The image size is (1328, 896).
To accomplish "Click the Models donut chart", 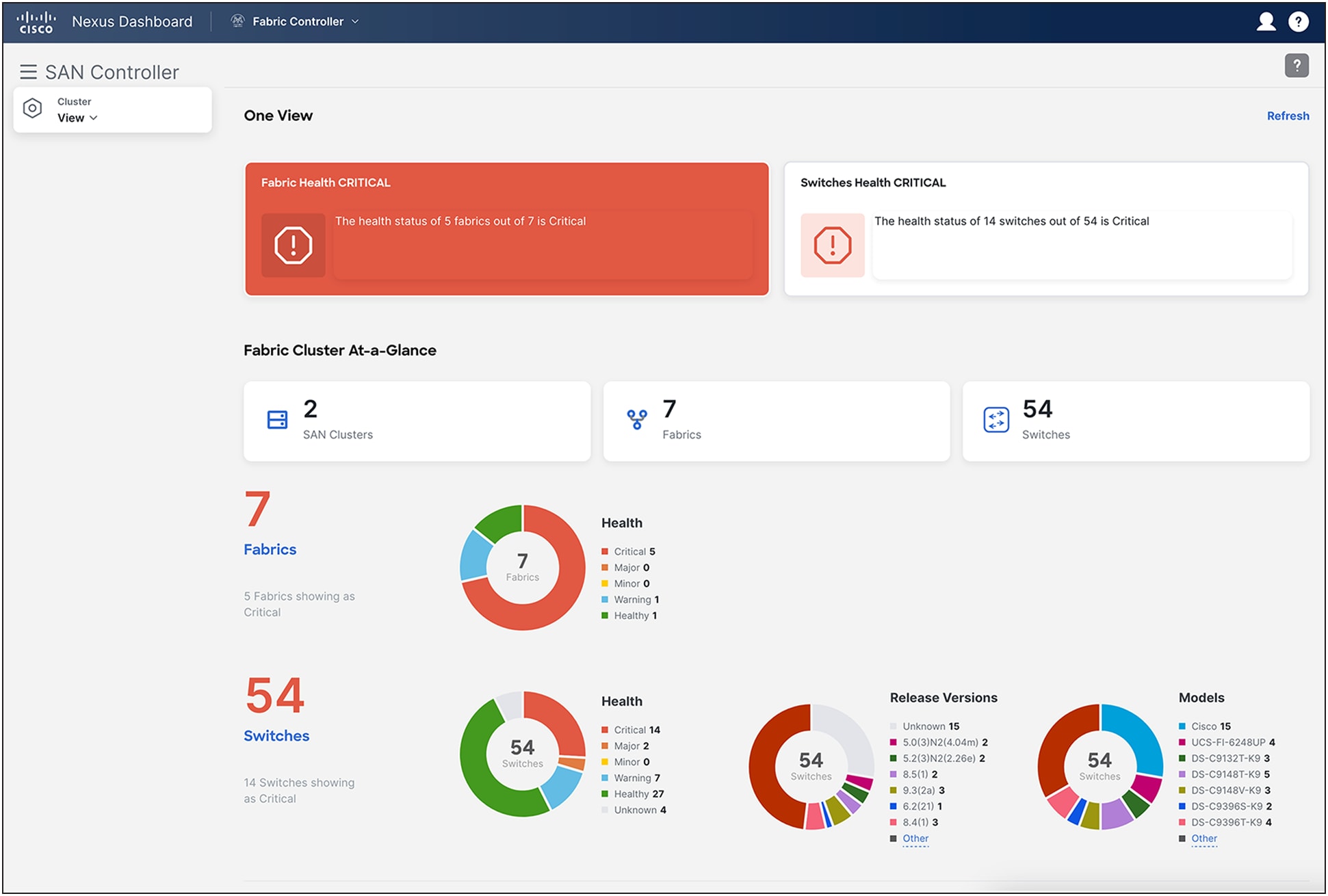I will 1100,767.
